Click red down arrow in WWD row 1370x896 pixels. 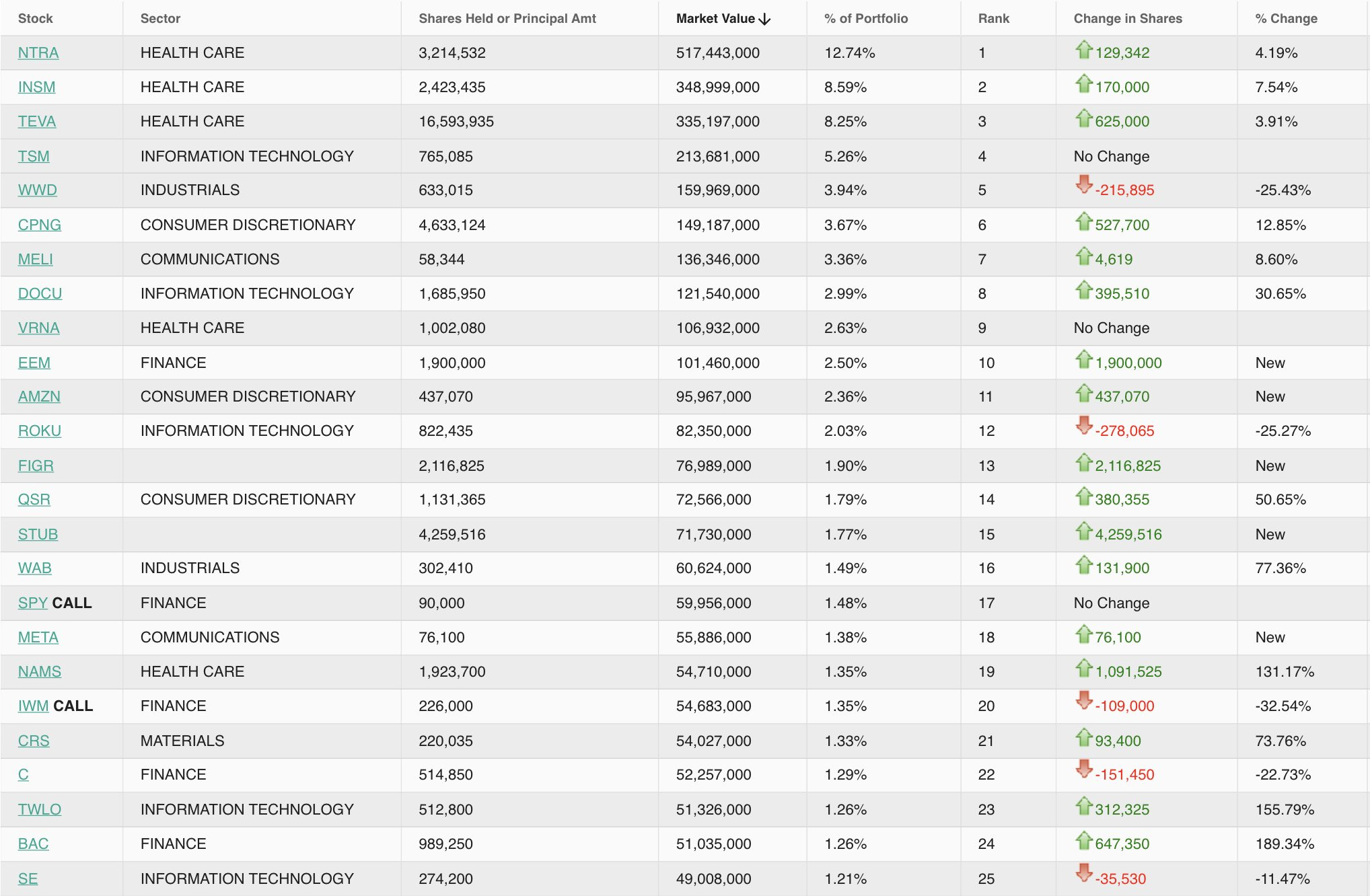point(1083,184)
